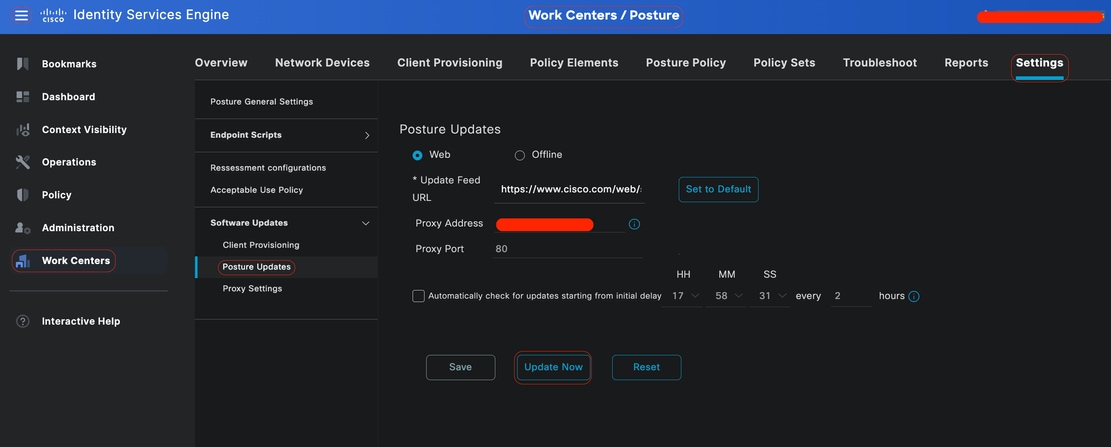Click the Bookmarks icon in sidebar
The width and height of the screenshot is (1111, 447).
pos(23,64)
